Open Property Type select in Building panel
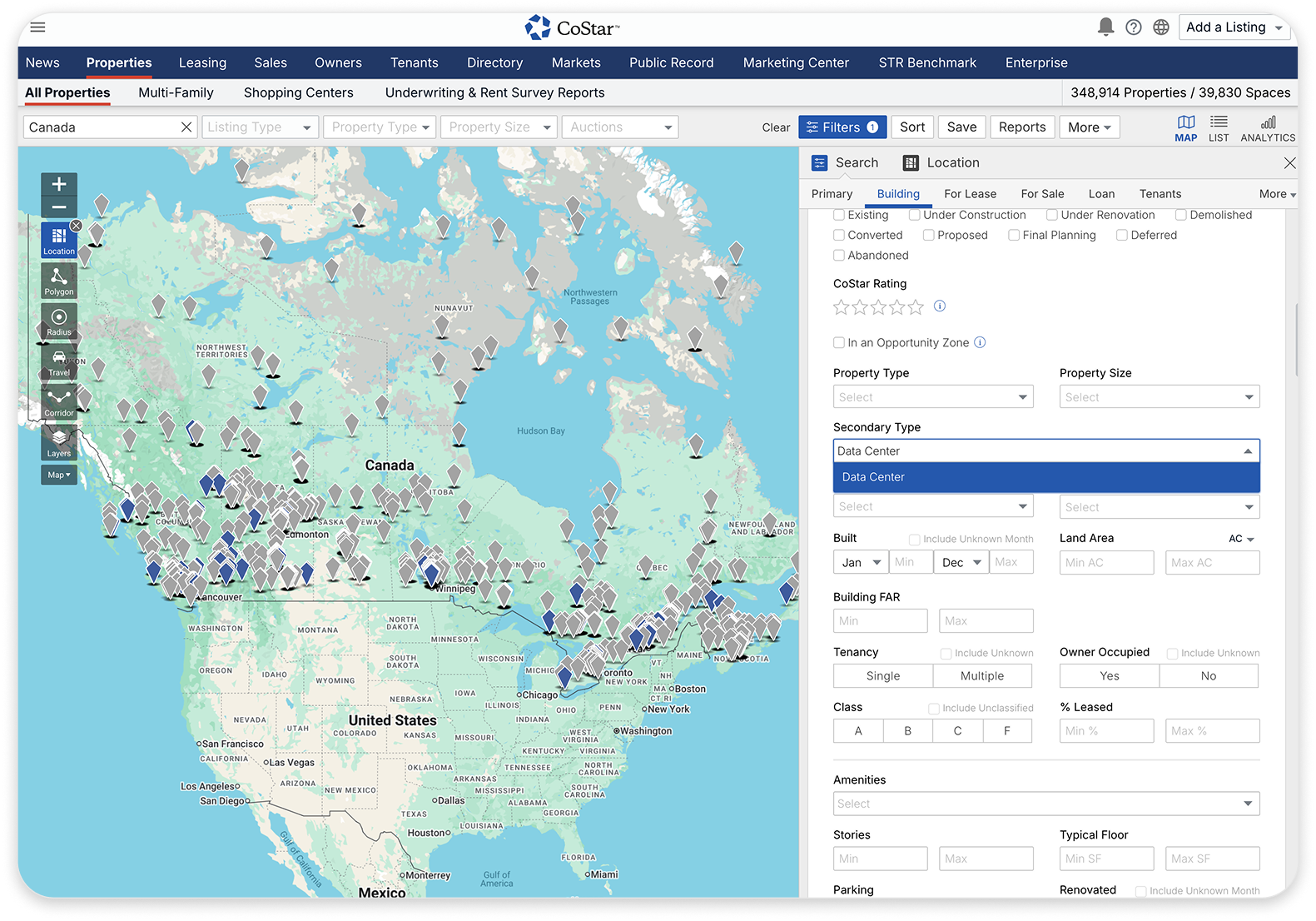Viewport: 1316px width, 921px height. (933, 396)
